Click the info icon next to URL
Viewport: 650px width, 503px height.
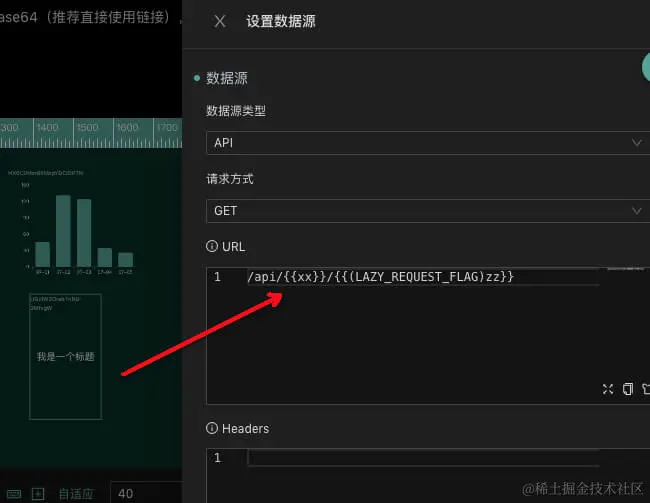pyautogui.click(x=212, y=246)
